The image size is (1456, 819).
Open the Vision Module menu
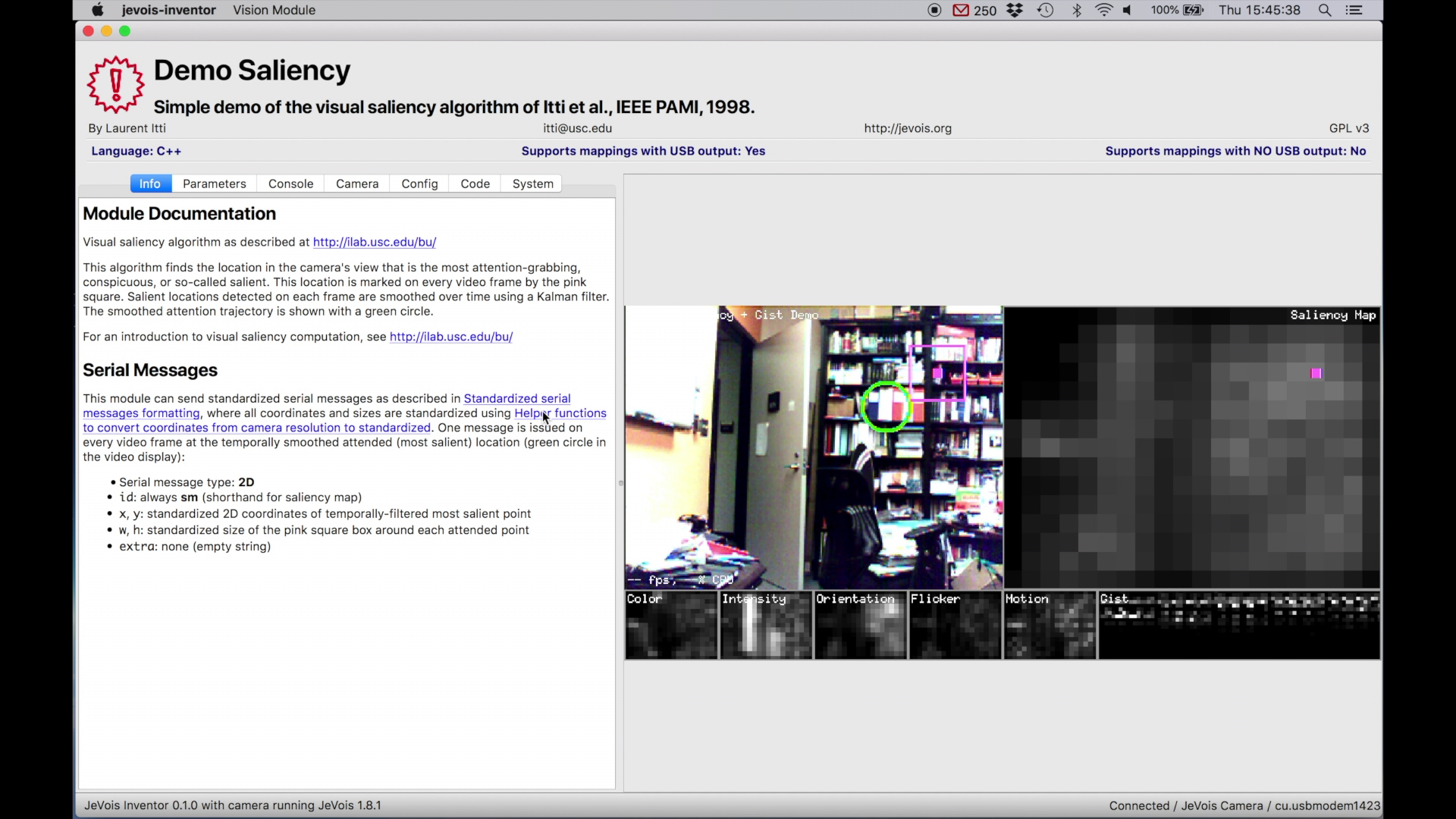274,10
